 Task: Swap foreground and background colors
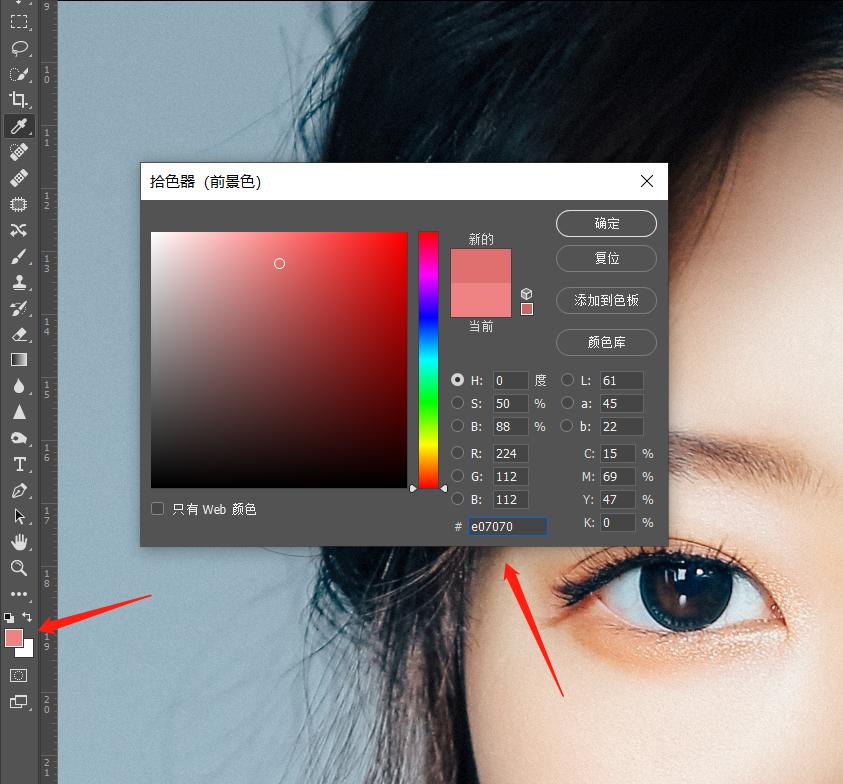(27, 617)
